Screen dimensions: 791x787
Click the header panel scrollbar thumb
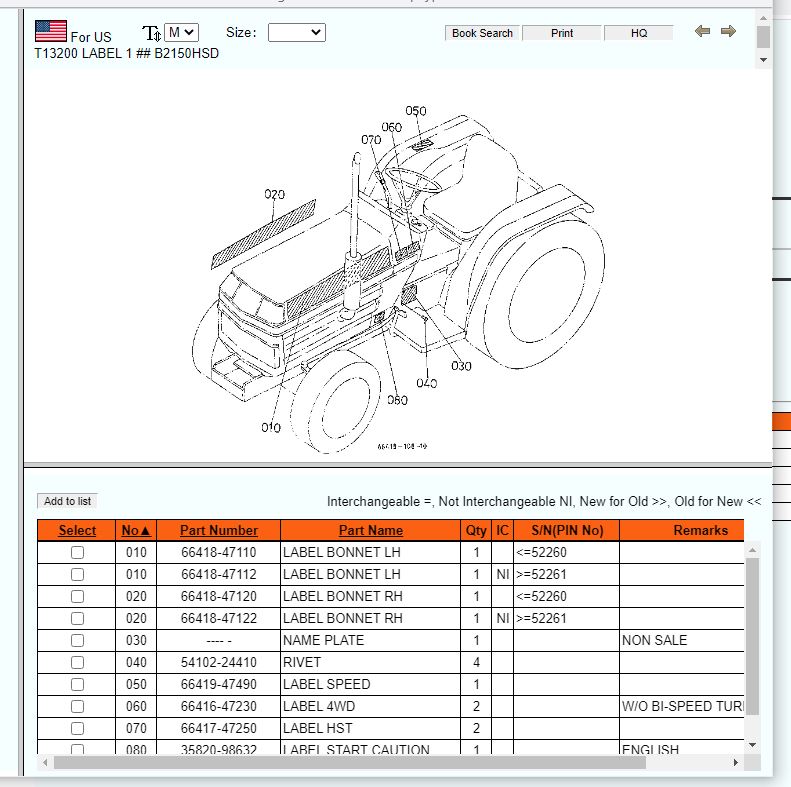pyautogui.click(x=763, y=37)
